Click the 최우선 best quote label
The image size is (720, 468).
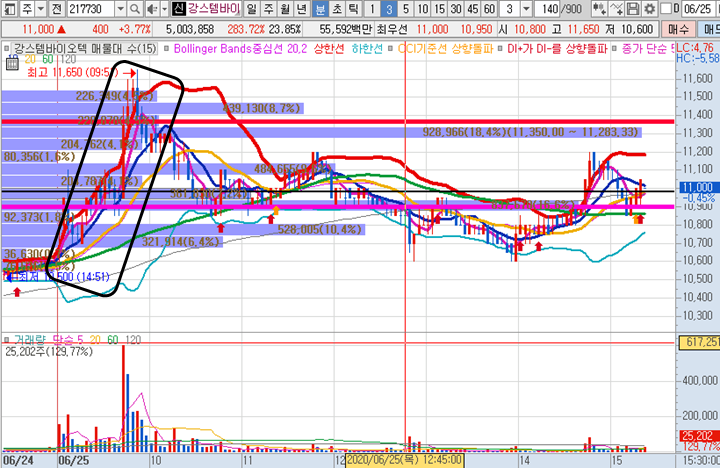(x=392, y=29)
